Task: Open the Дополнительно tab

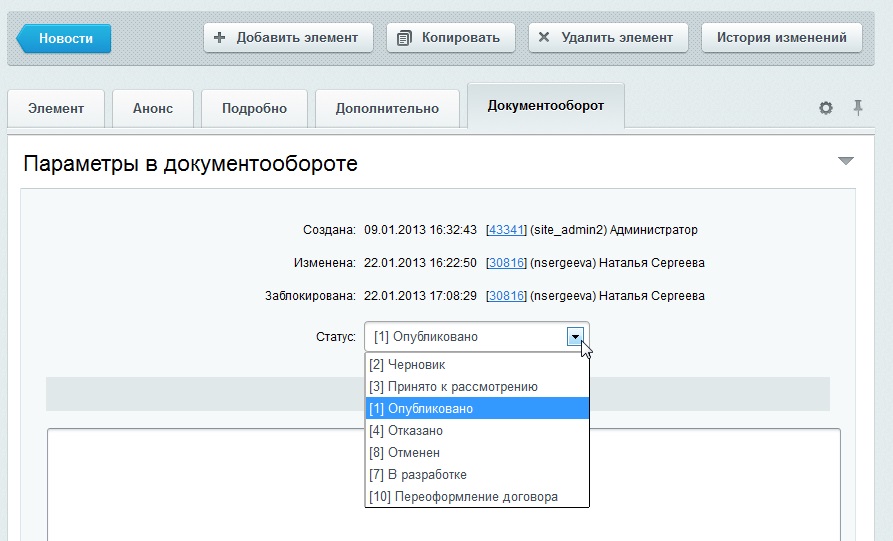Action: (x=387, y=108)
